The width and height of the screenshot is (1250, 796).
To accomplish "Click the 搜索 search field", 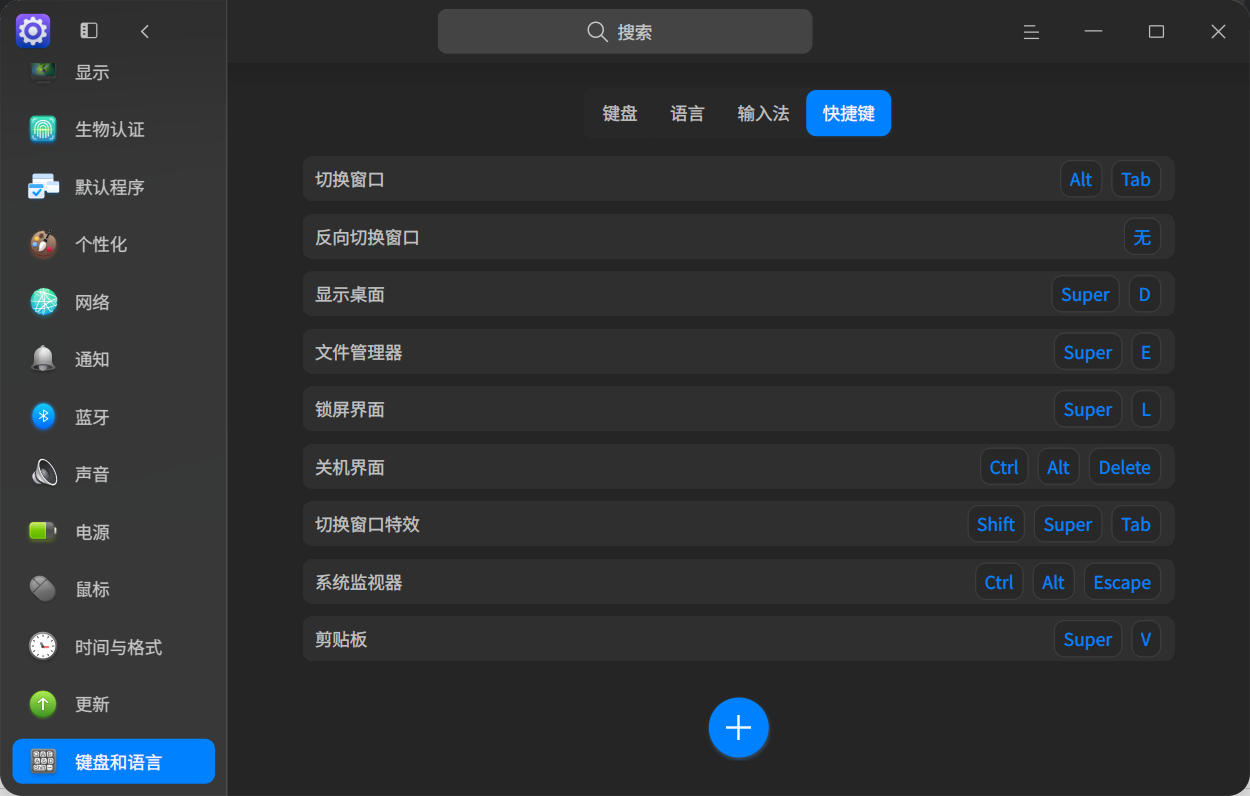I will click(625, 32).
